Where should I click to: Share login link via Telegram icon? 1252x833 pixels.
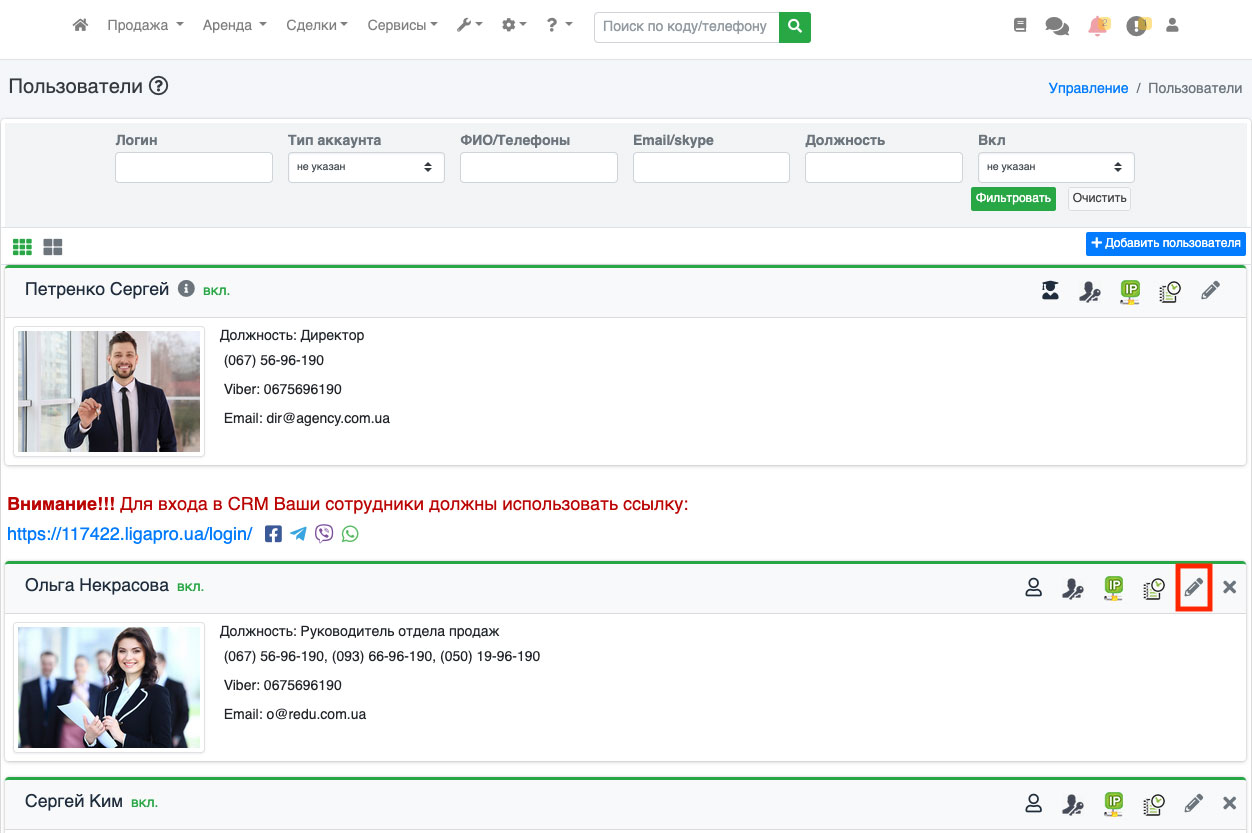click(x=299, y=534)
